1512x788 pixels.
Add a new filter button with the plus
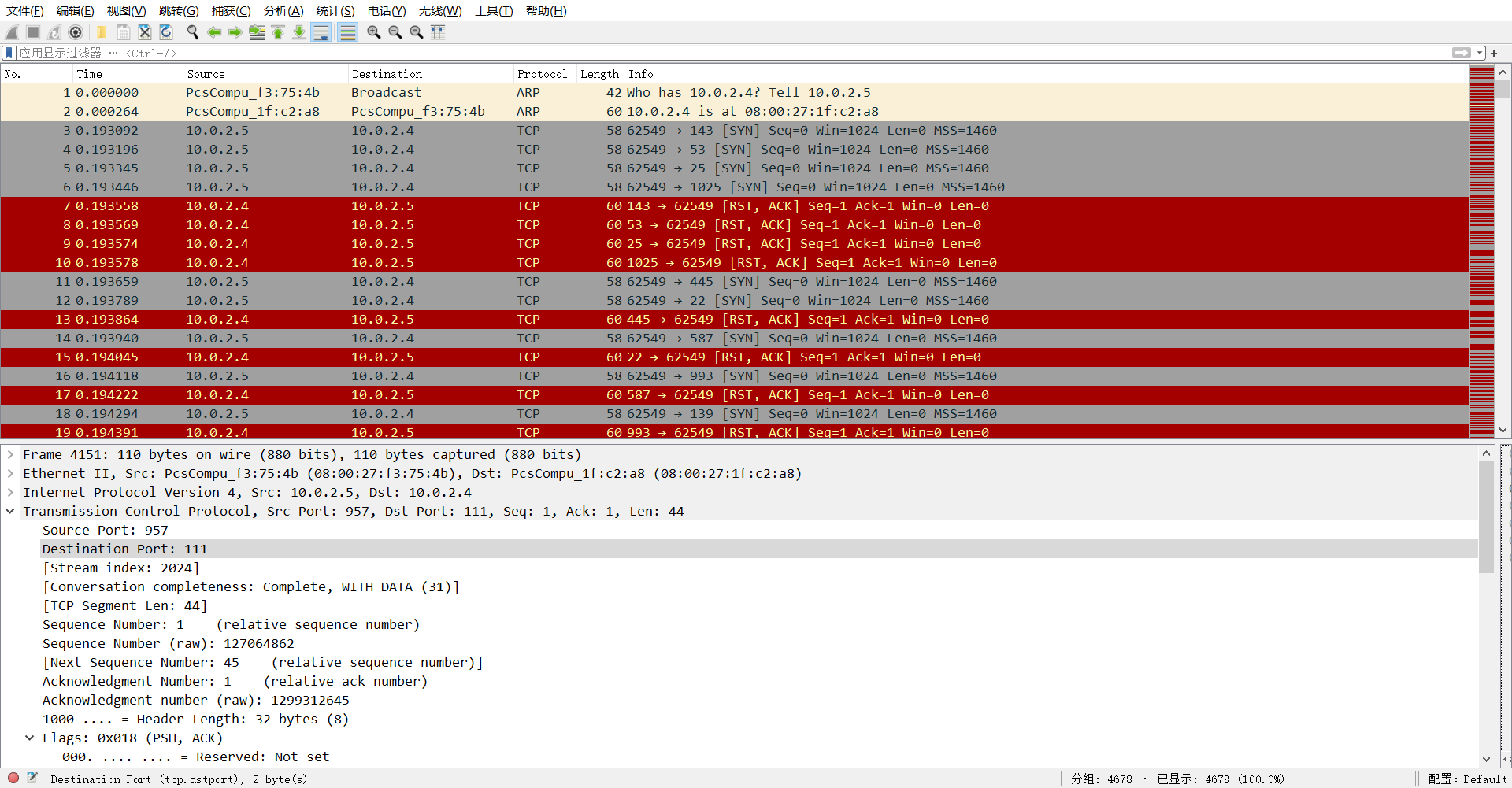(x=1494, y=53)
